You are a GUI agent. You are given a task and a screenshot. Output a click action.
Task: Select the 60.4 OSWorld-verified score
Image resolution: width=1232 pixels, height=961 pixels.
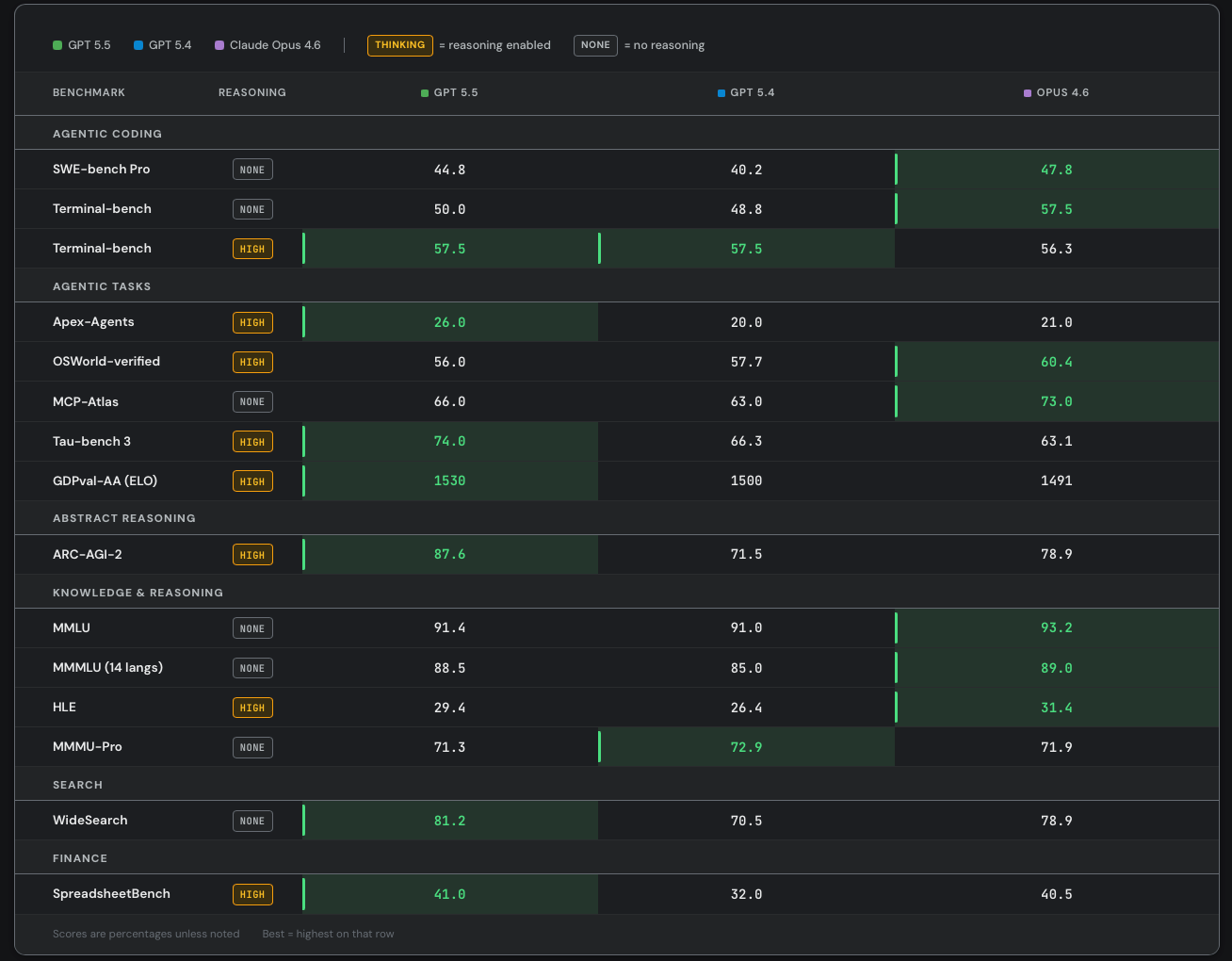point(1056,362)
